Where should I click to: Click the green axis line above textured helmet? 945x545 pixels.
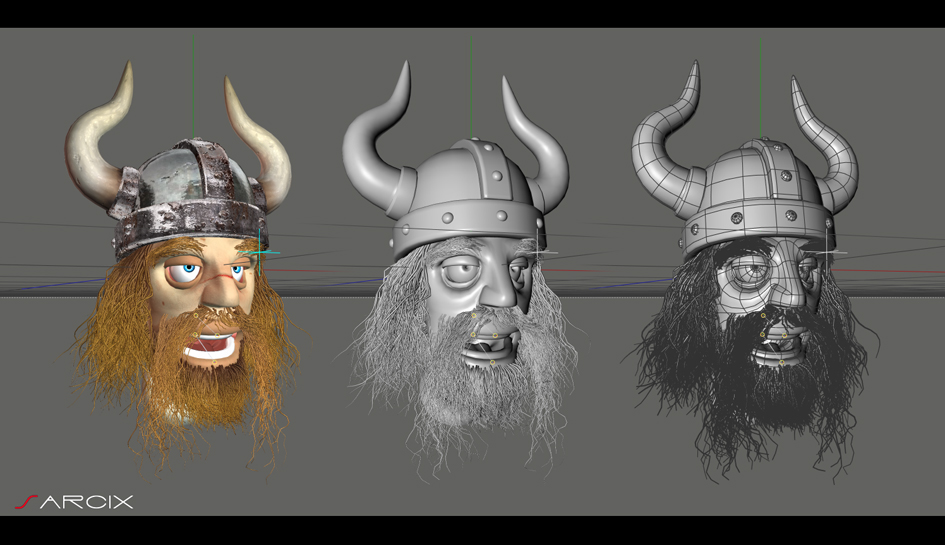coord(193,86)
